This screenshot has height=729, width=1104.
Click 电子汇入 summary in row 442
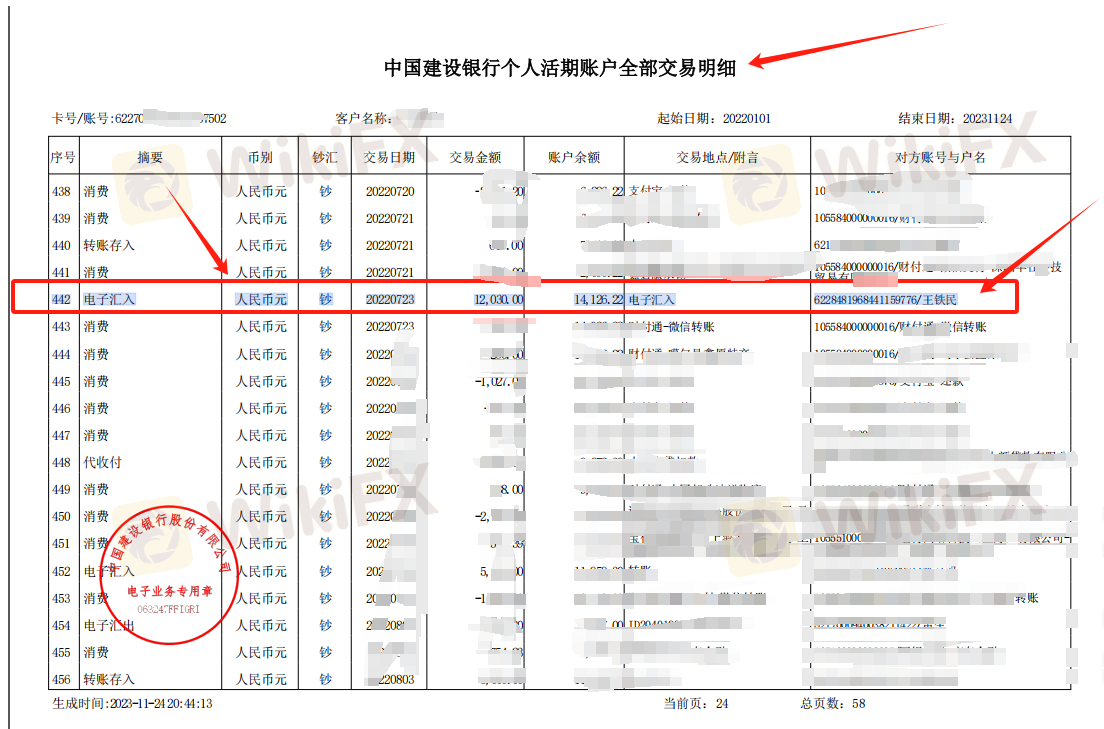[x=108, y=299]
